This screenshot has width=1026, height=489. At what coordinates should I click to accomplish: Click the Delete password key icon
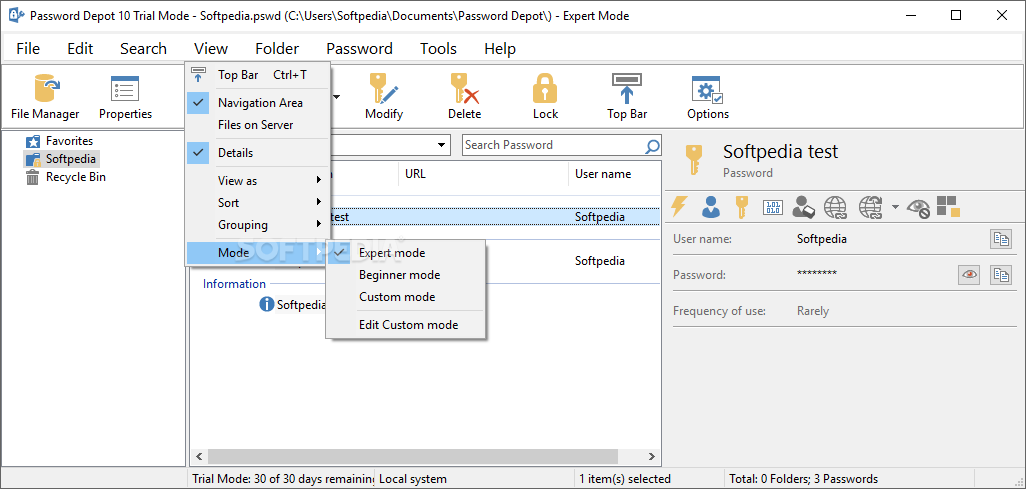(465, 88)
